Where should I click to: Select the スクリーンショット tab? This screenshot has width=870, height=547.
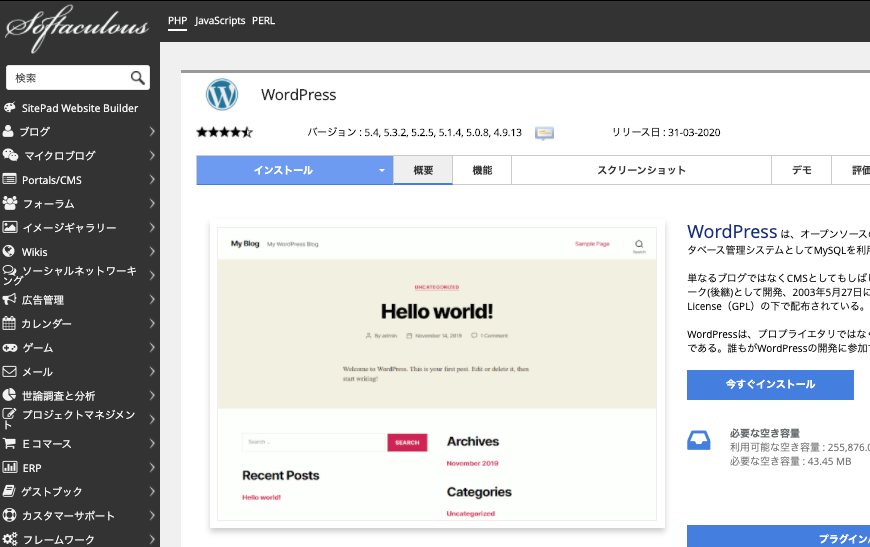pos(641,170)
